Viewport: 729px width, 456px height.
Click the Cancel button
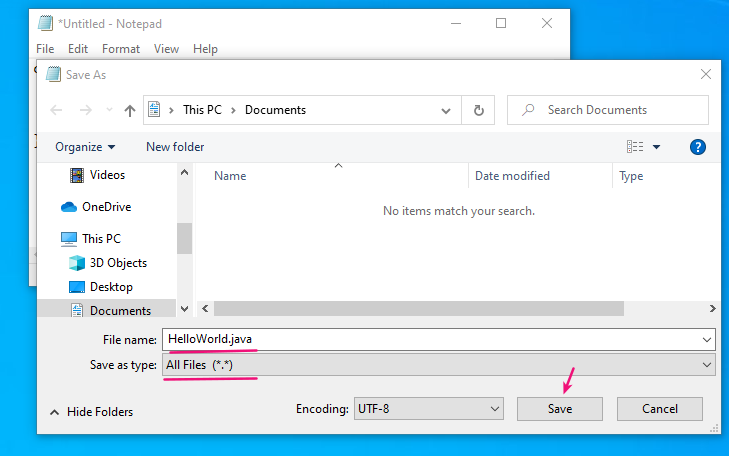click(x=660, y=409)
